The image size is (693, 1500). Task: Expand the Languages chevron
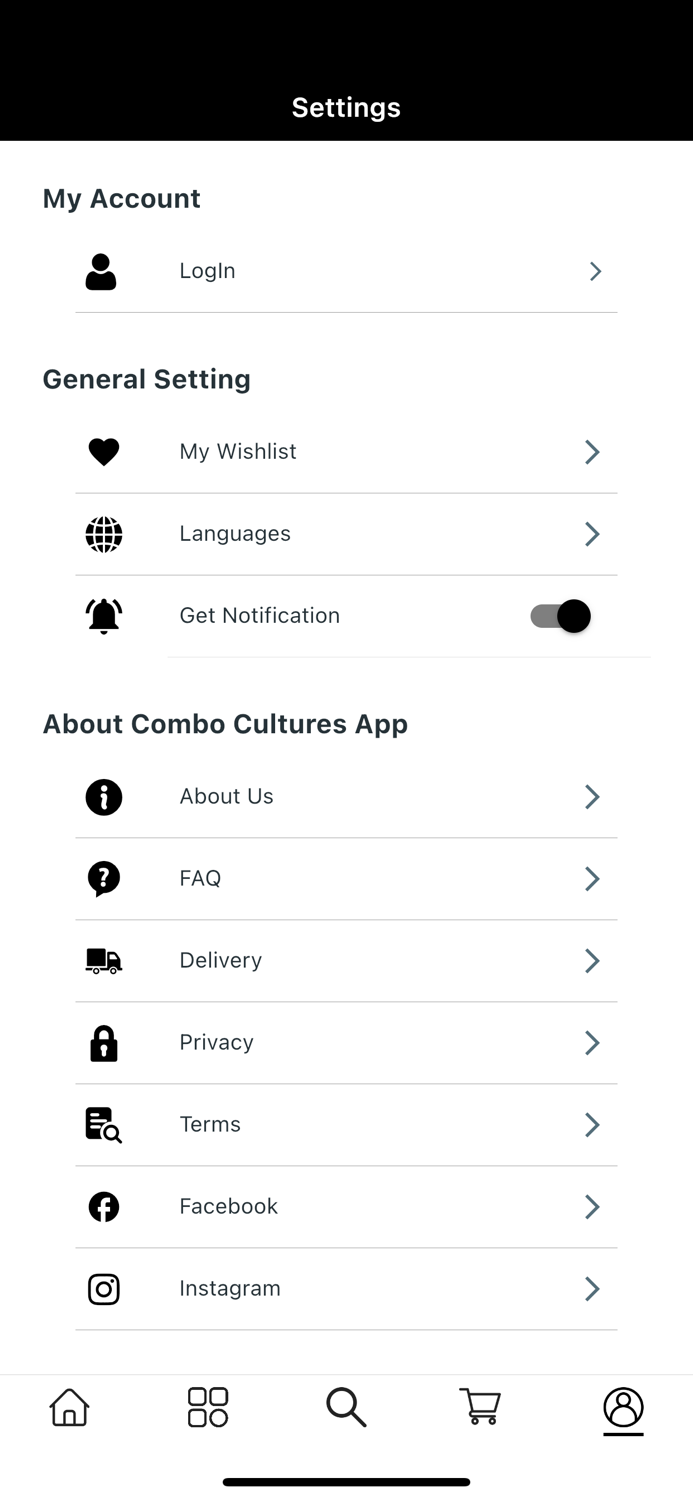[591, 533]
